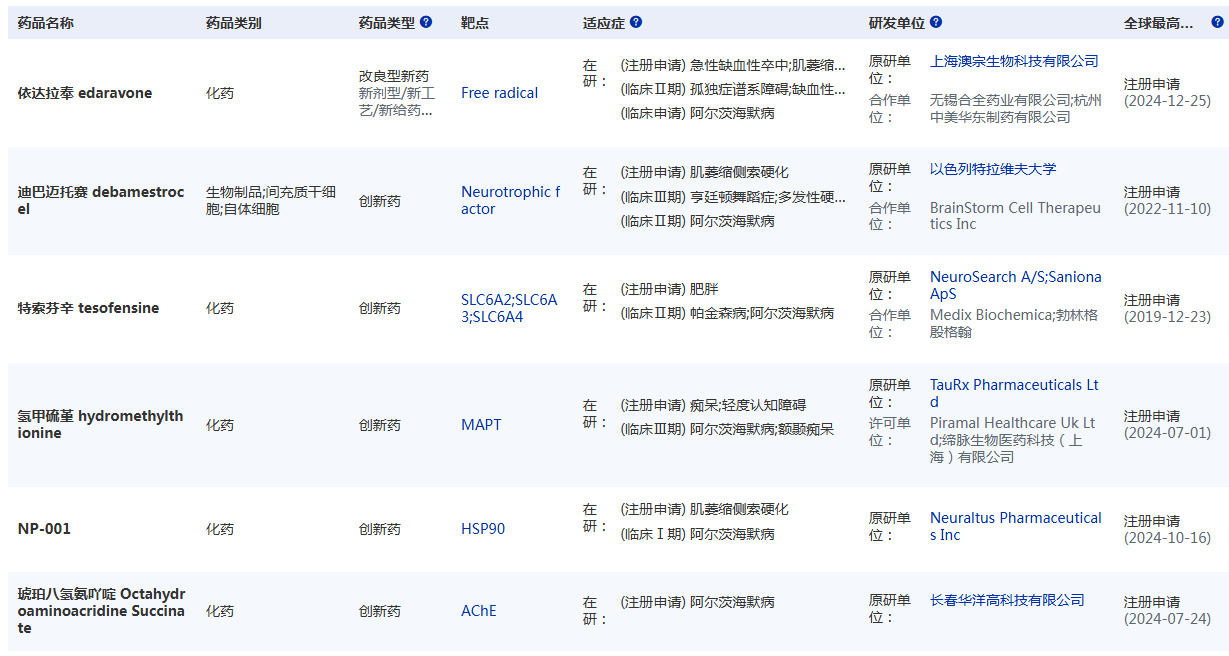Click 孤独症谱系障碍 phase II indication for edaravone

739,89
